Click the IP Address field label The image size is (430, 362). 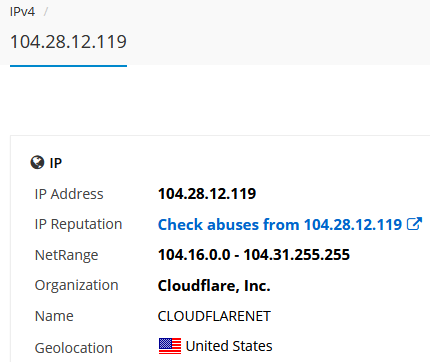69,194
